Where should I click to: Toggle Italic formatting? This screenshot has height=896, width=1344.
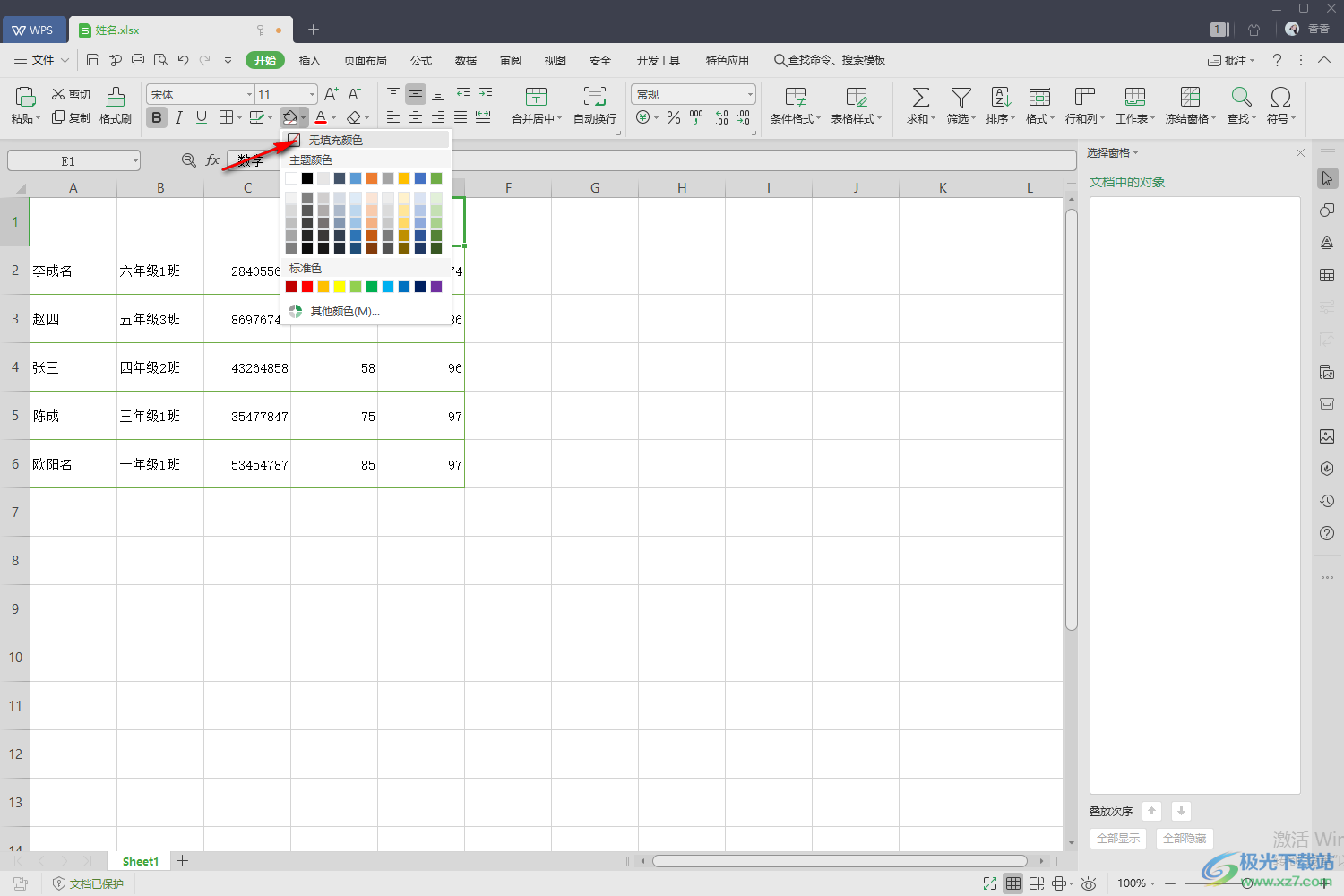[x=179, y=117]
